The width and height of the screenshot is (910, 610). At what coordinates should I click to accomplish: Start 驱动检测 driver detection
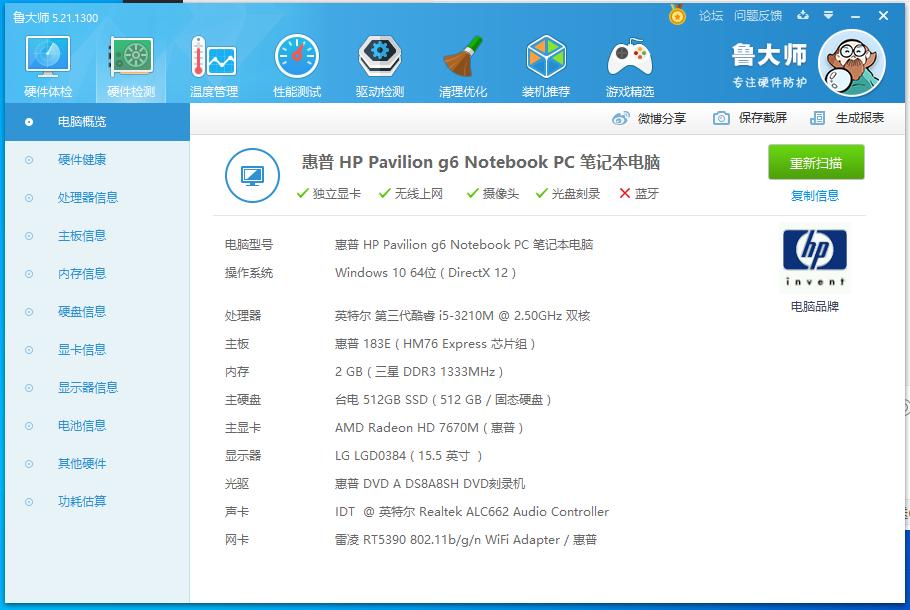point(379,63)
